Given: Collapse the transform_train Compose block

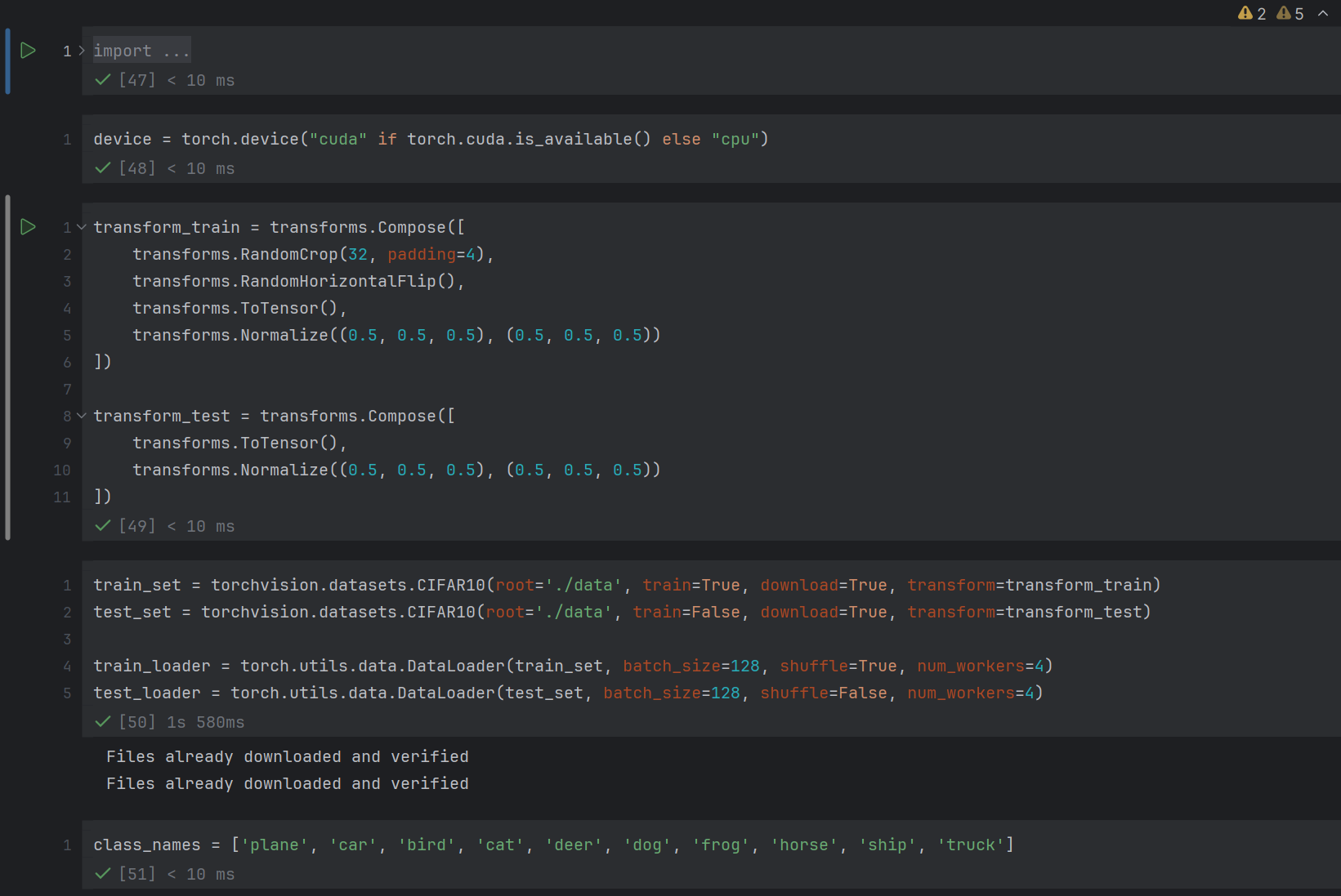Looking at the screenshot, I should [x=82, y=227].
